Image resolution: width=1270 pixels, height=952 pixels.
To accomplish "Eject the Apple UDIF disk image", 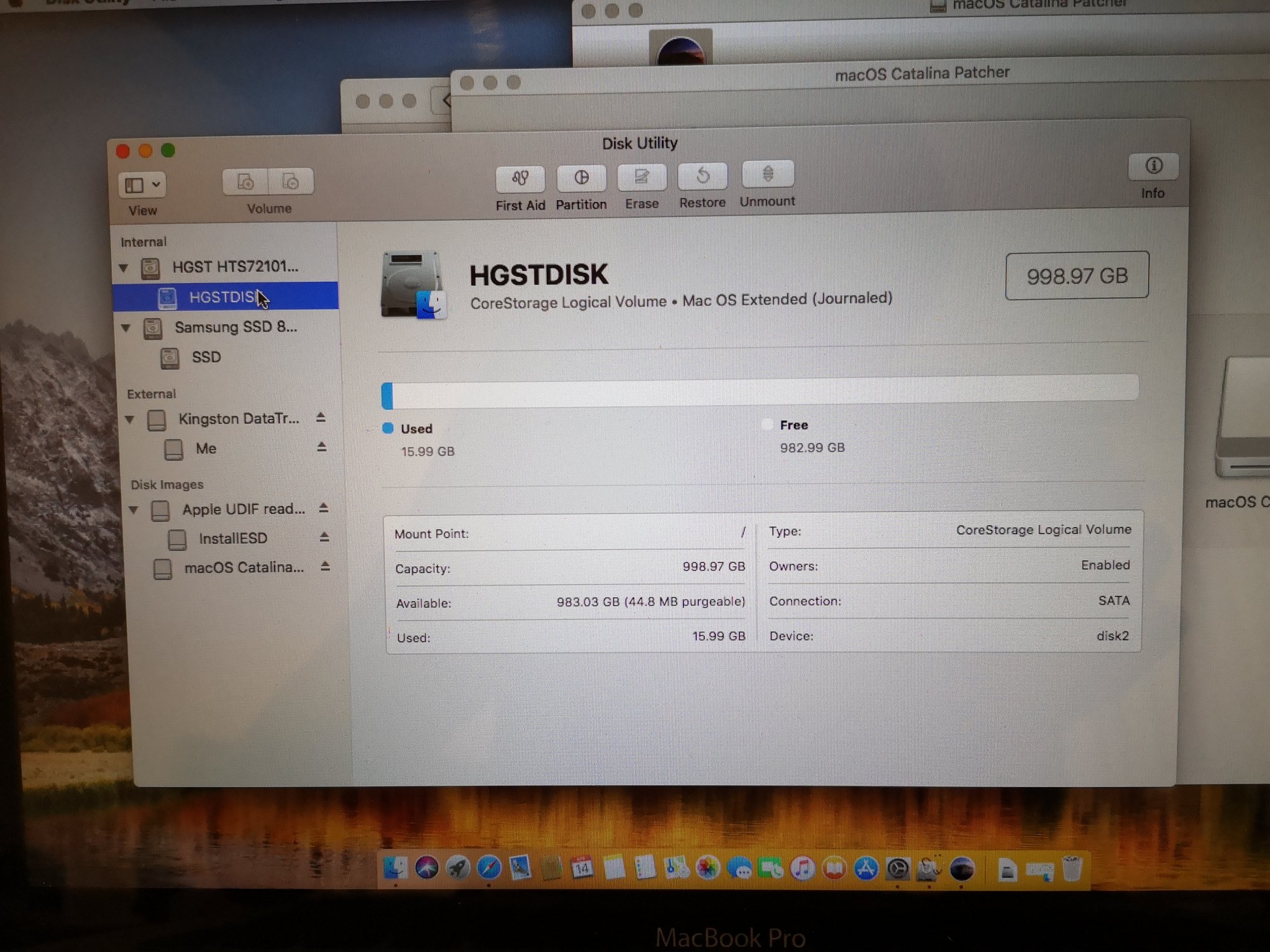I will pos(323,508).
